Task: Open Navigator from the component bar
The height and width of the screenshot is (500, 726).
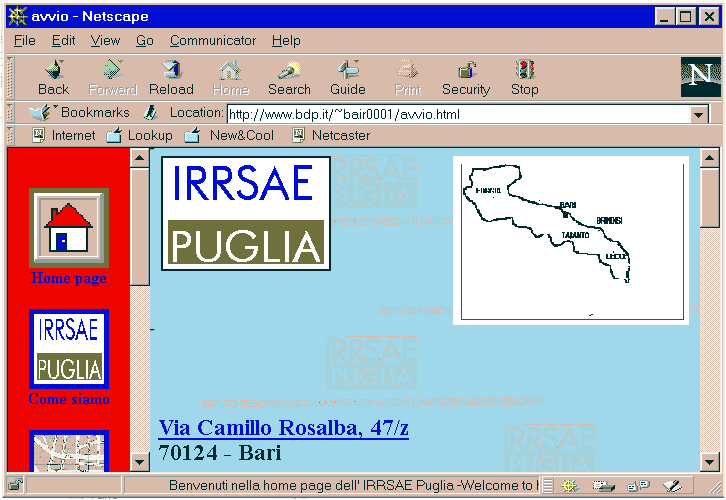Action: pyautogui.click(x=570, y=486)
